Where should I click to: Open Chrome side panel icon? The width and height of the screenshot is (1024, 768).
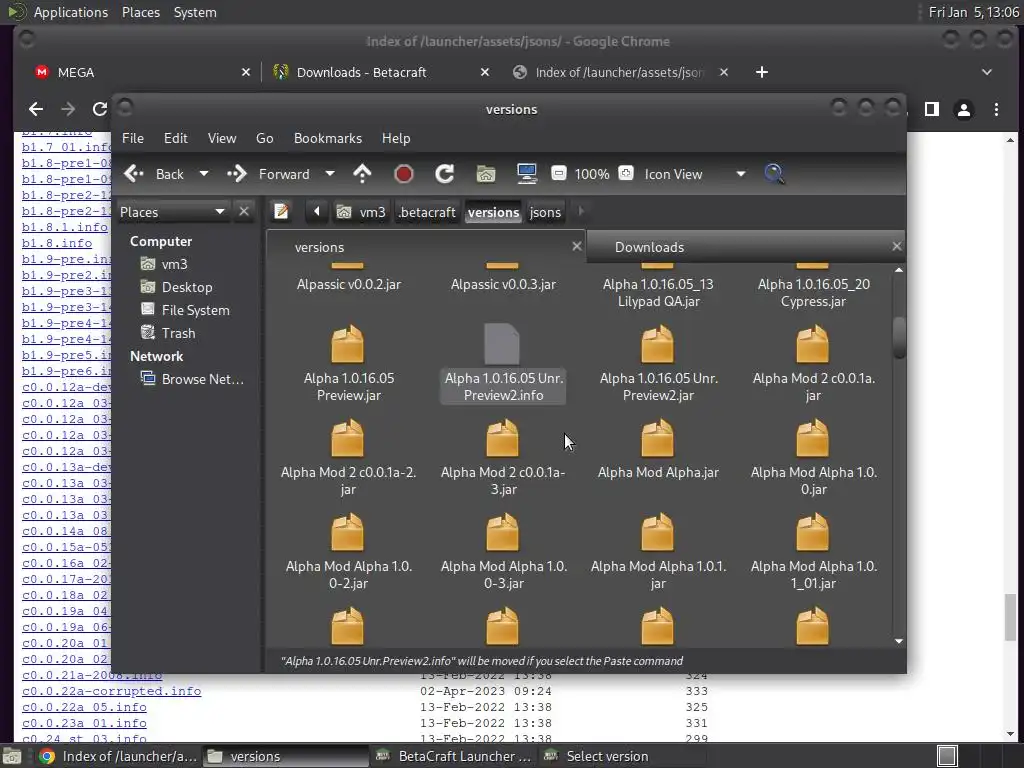(x=932, y=109)
